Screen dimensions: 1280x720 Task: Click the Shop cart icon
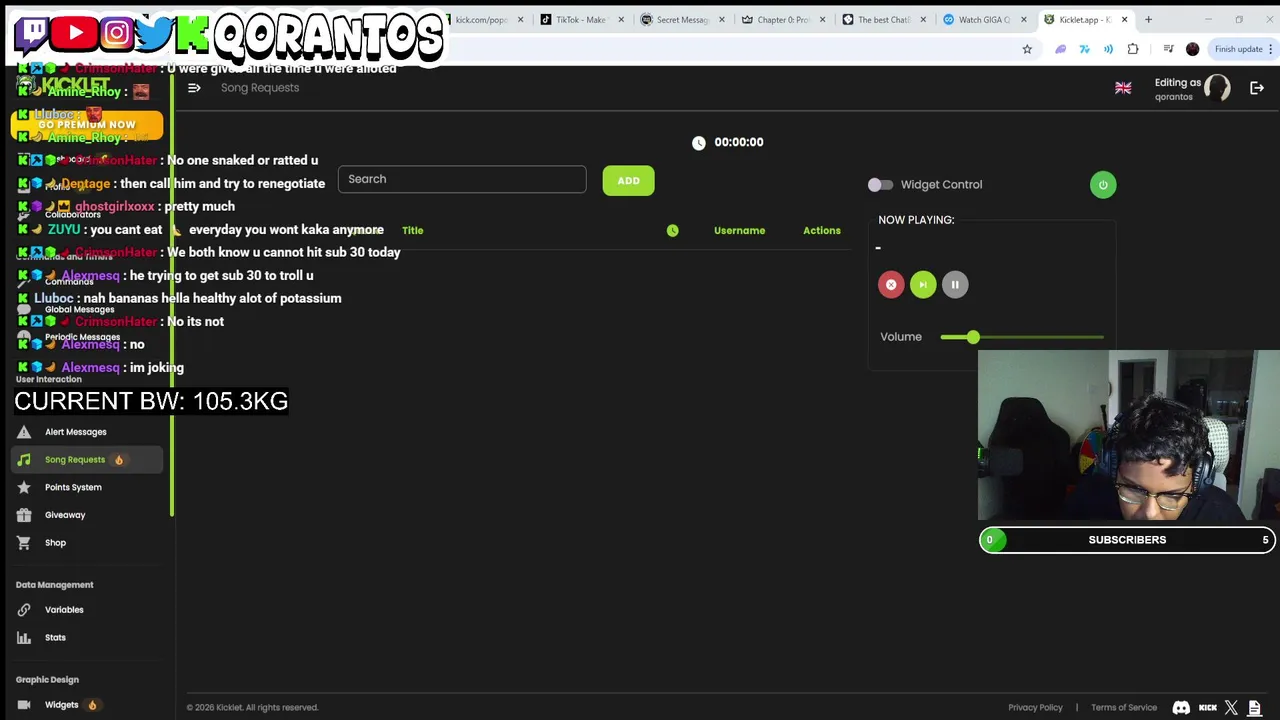coord(24,543)
